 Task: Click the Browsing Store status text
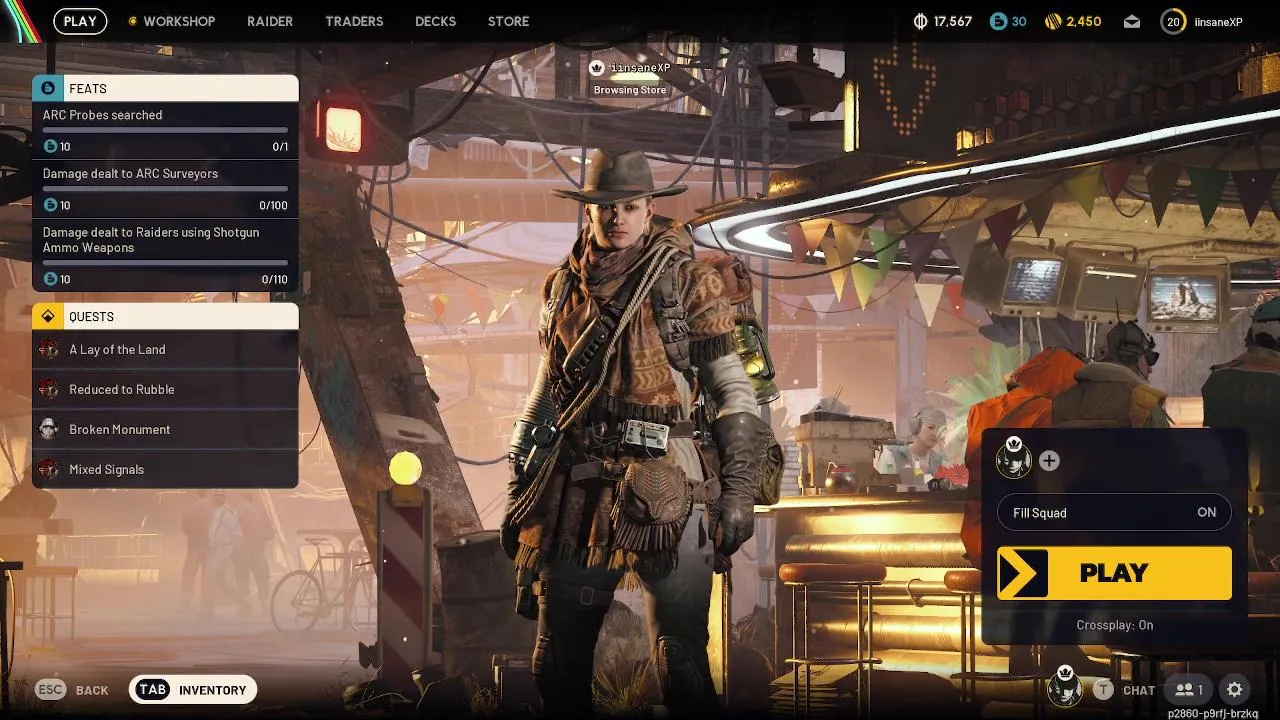(630, 90)
